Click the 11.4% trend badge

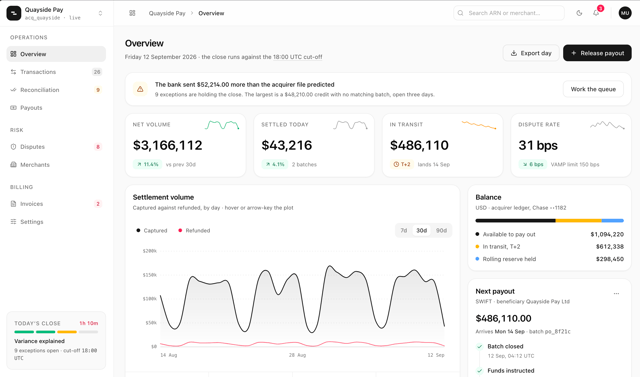(147, 164)
